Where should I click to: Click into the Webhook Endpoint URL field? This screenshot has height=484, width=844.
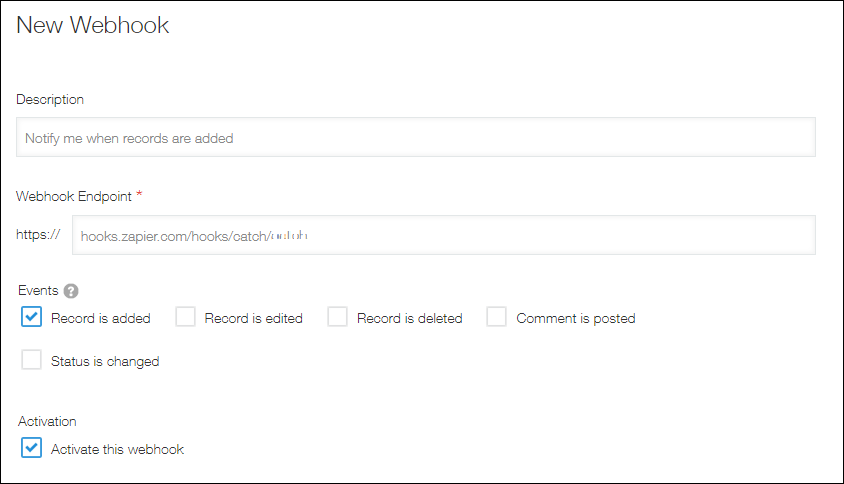(x=443, y=236)
